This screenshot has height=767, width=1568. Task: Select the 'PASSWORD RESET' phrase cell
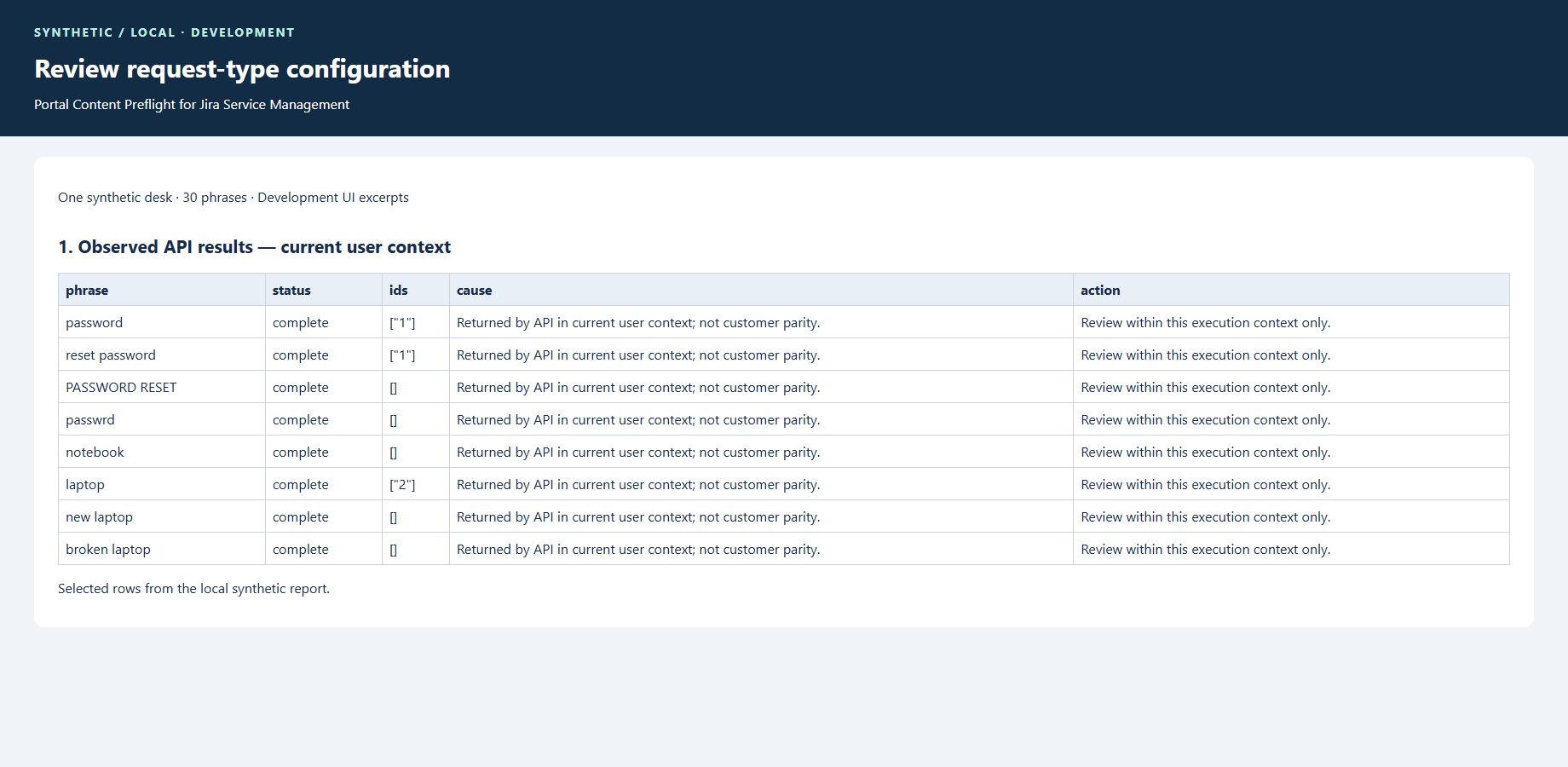(162, 387)
